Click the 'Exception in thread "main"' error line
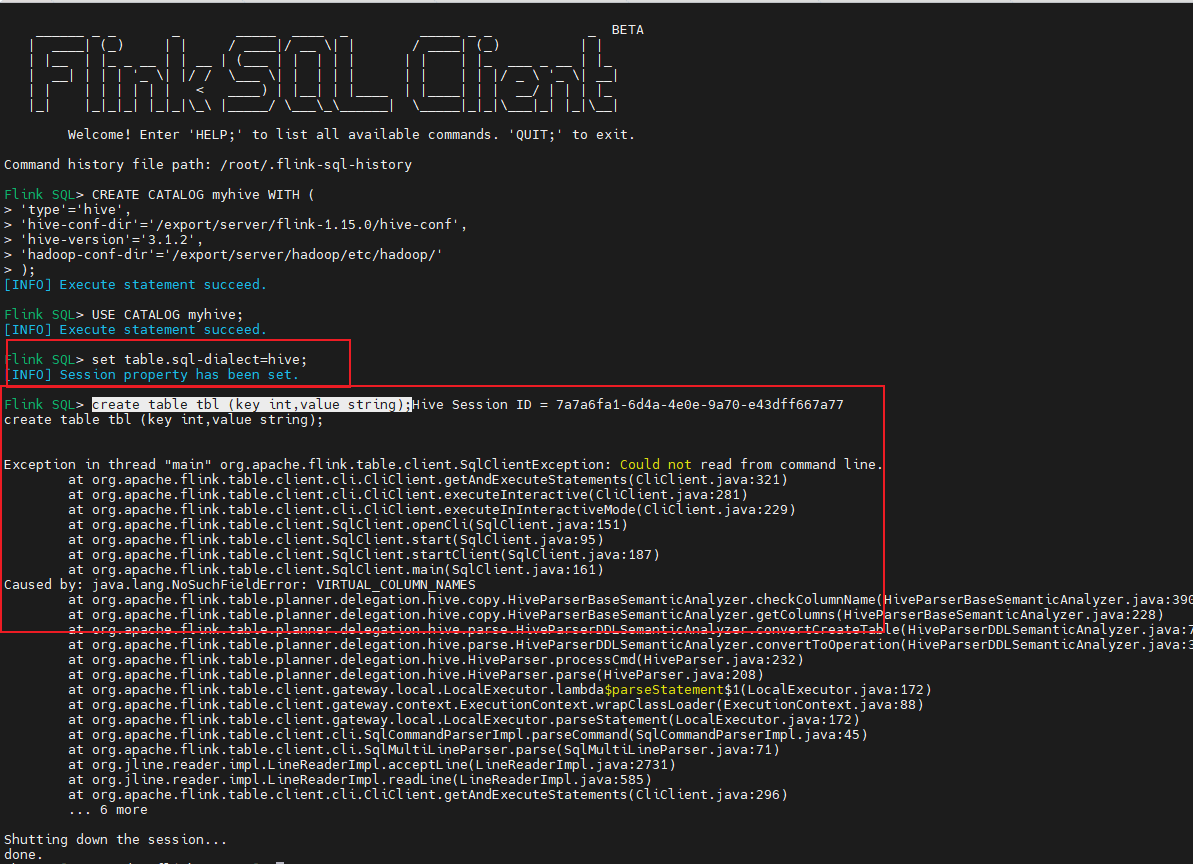Viewport: 1193px width, 864px height. (443, 465)
